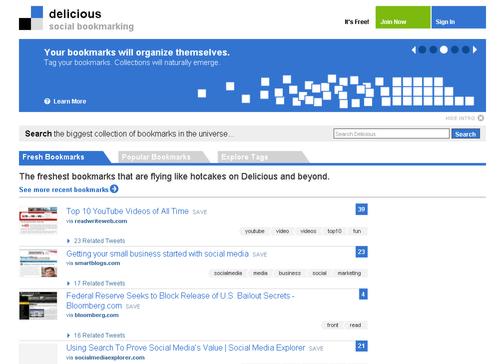
Task: Click the 4 saves count badge
Action: click(363, 294)
